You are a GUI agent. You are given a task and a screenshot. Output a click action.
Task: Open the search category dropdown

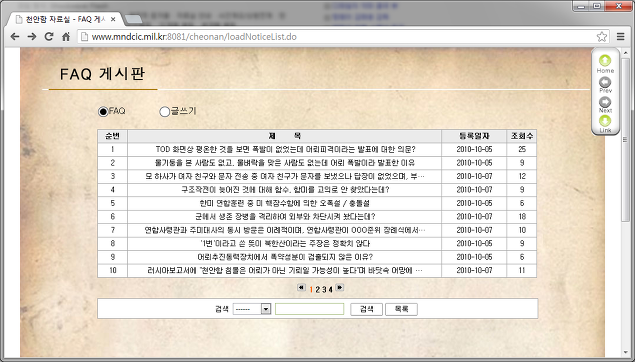[x=252, y=309]
